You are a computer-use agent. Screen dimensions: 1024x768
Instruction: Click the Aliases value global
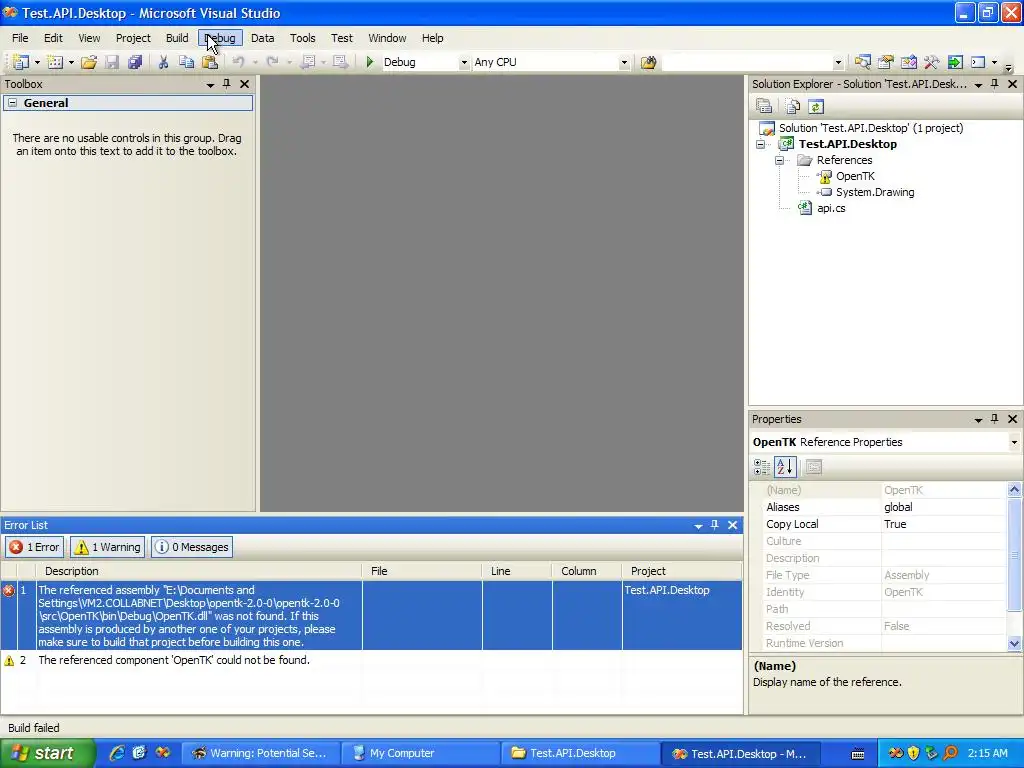[943, 507]
